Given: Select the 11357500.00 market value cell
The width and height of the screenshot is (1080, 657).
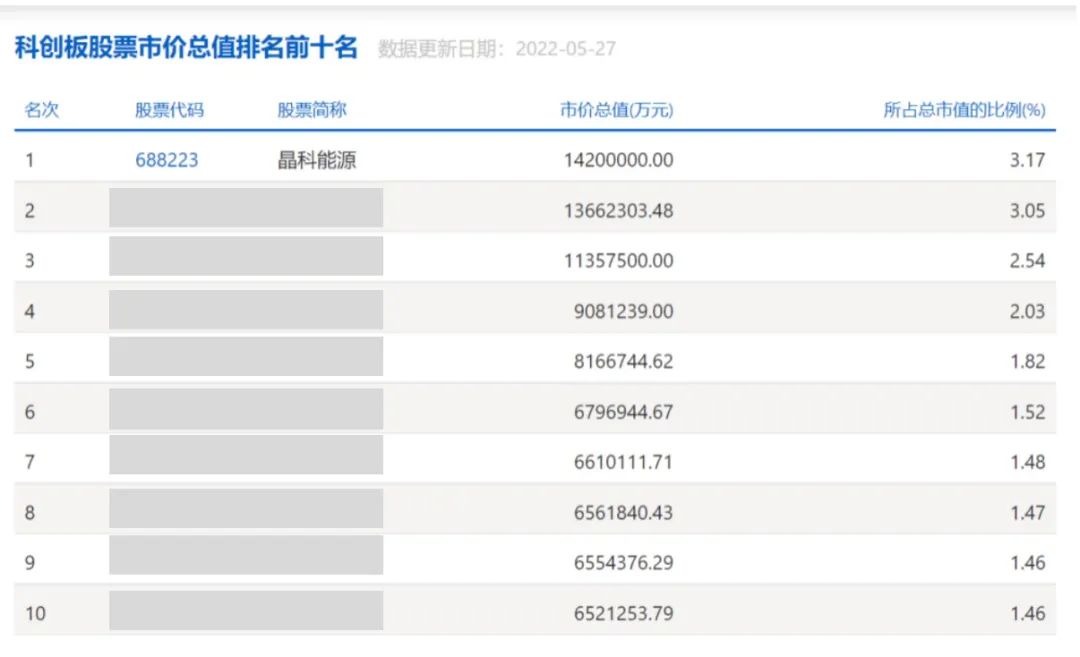Looking at the screenshot, I should click(619, 261).
